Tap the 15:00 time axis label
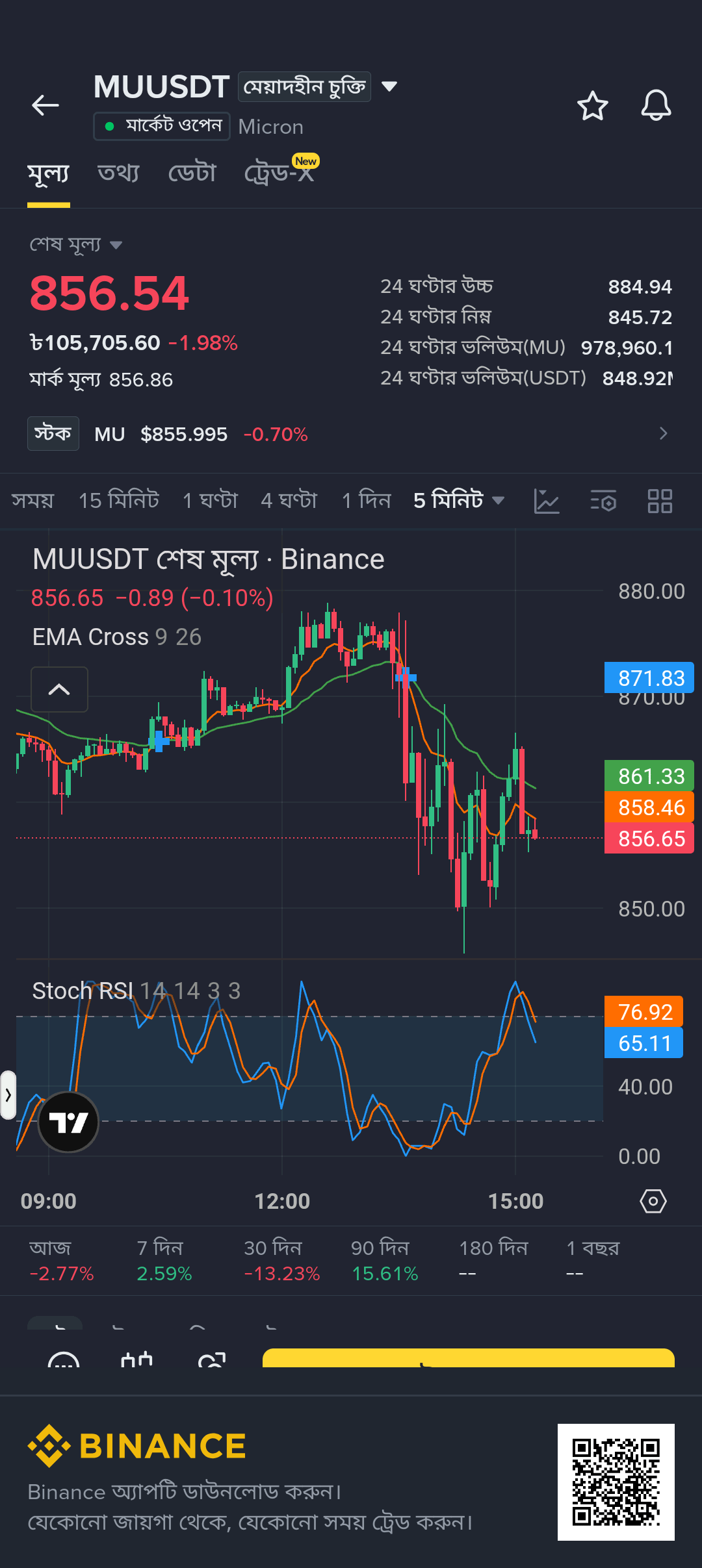This screenshot has height=1568, width=702. point(515,1201)
